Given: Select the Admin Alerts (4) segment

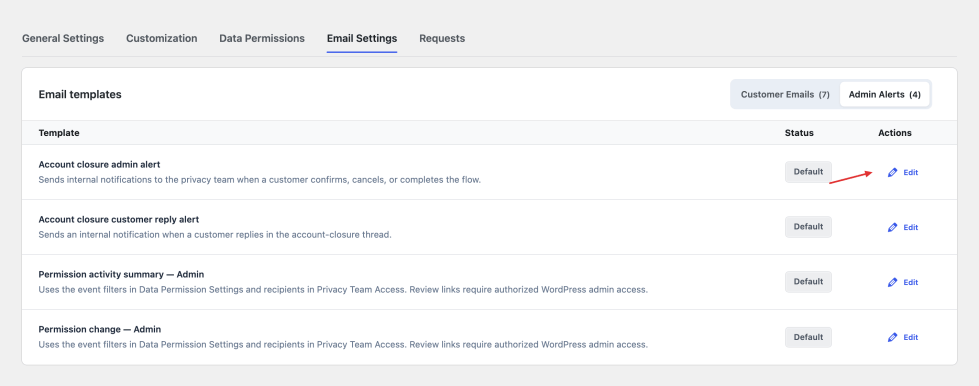Looking at the screenshot, I should [x=885, y=94].
